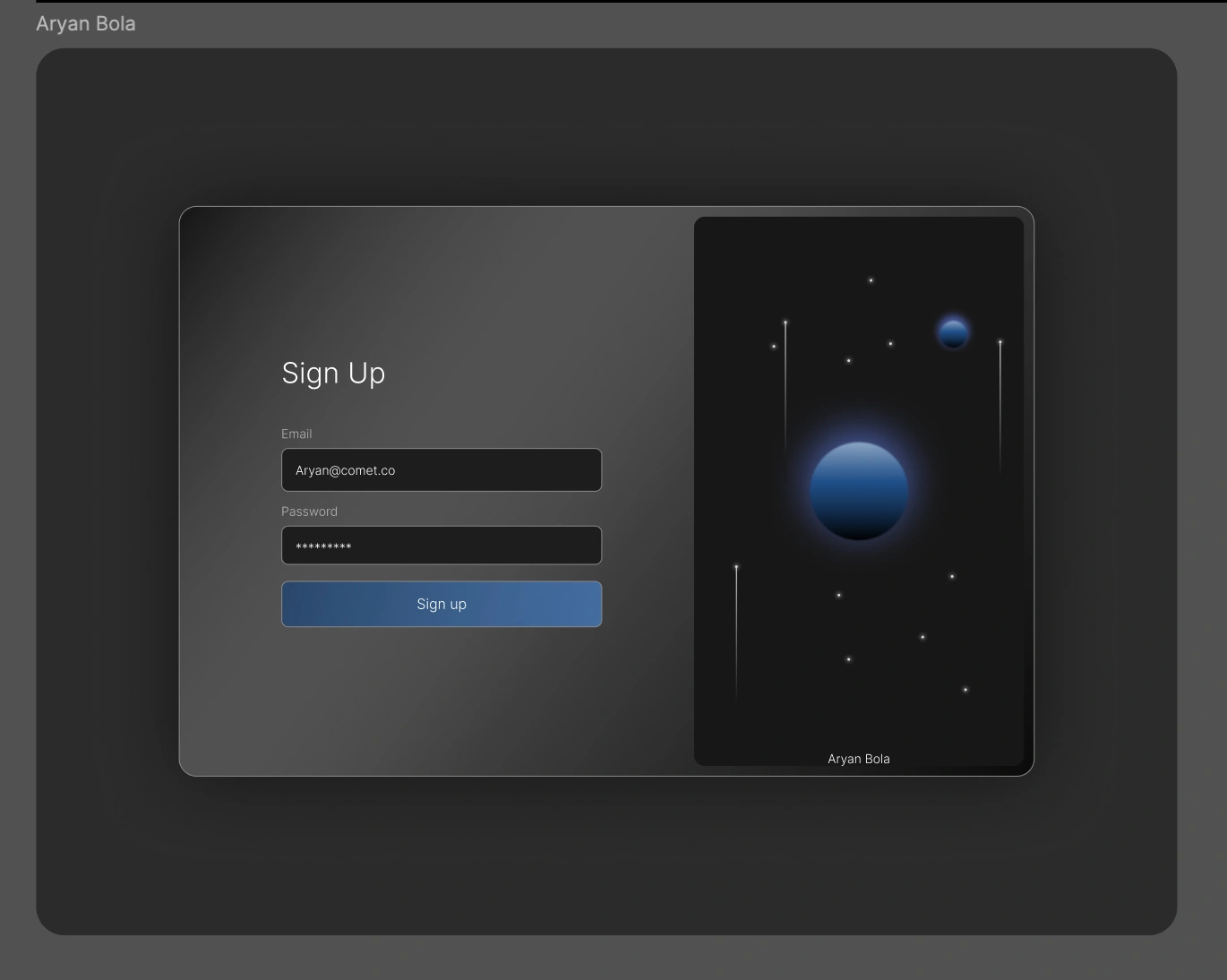1227x980 pixels.
Task: Select the 'Sign Up' heading text
Action: click(x=333, y=373)
